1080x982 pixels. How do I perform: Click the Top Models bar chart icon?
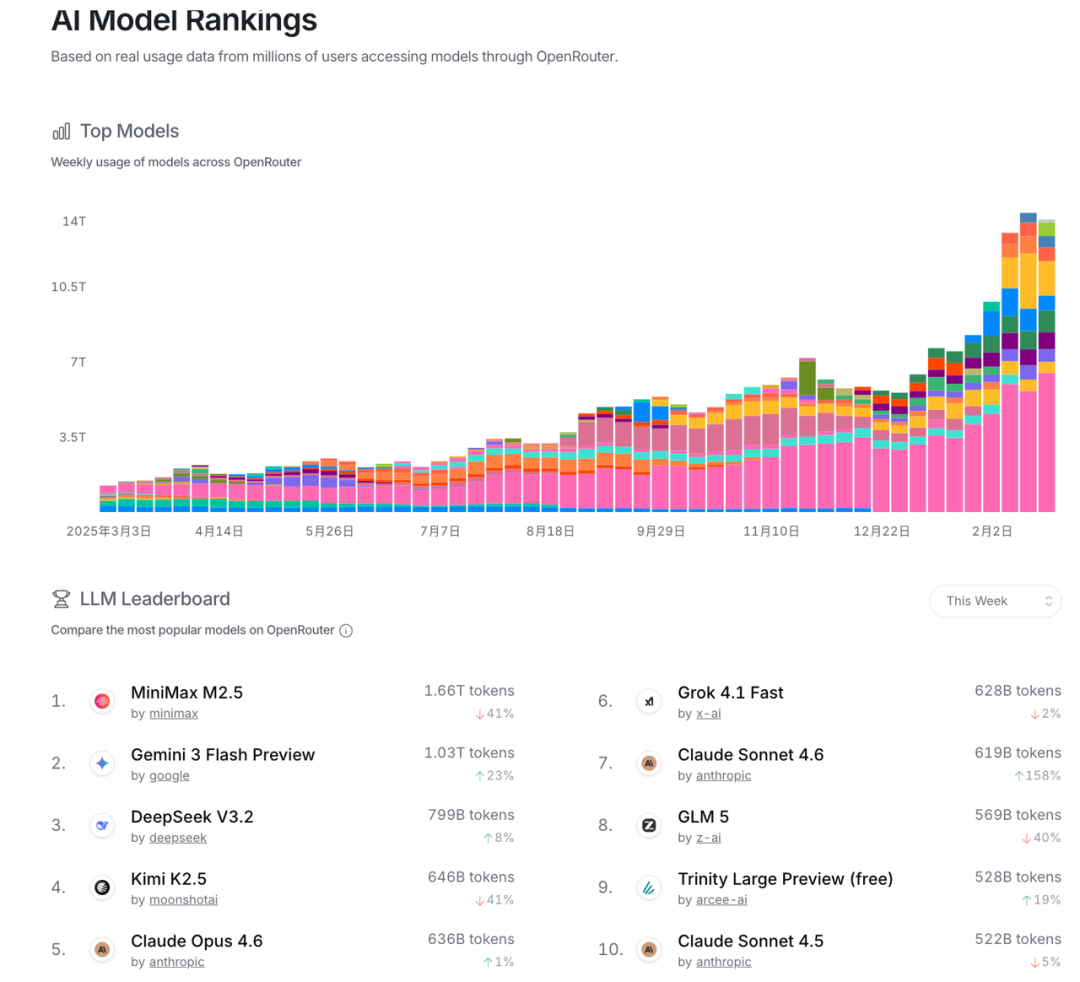pos(61,131)
